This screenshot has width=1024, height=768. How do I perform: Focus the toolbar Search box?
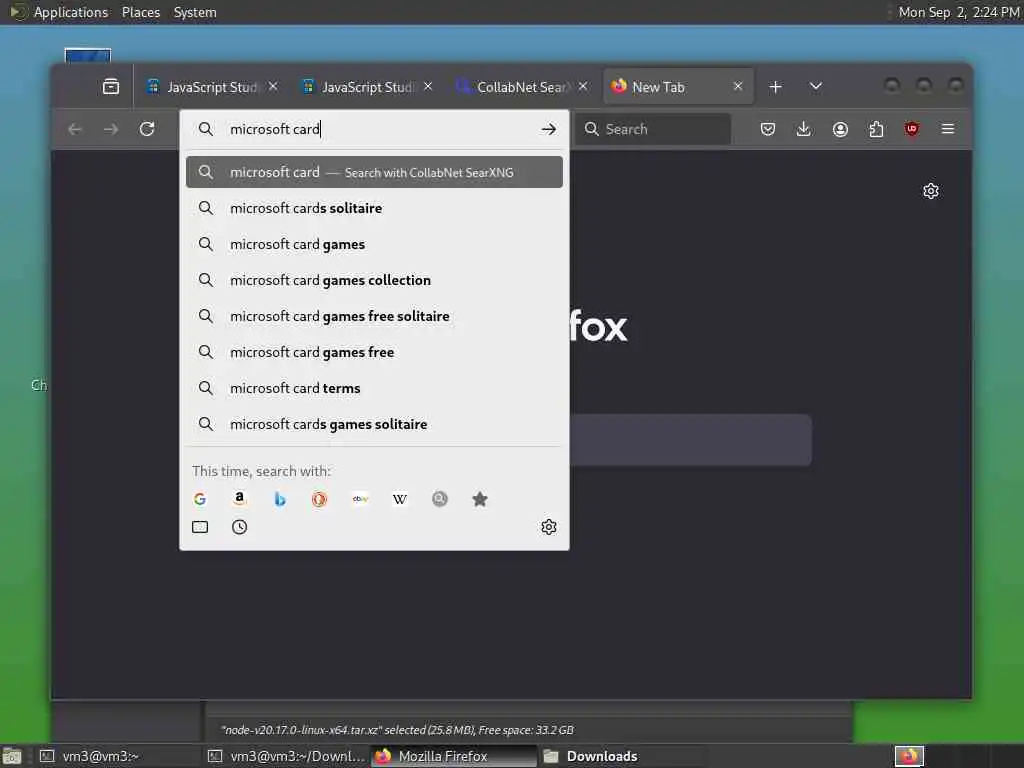(653, 129)
